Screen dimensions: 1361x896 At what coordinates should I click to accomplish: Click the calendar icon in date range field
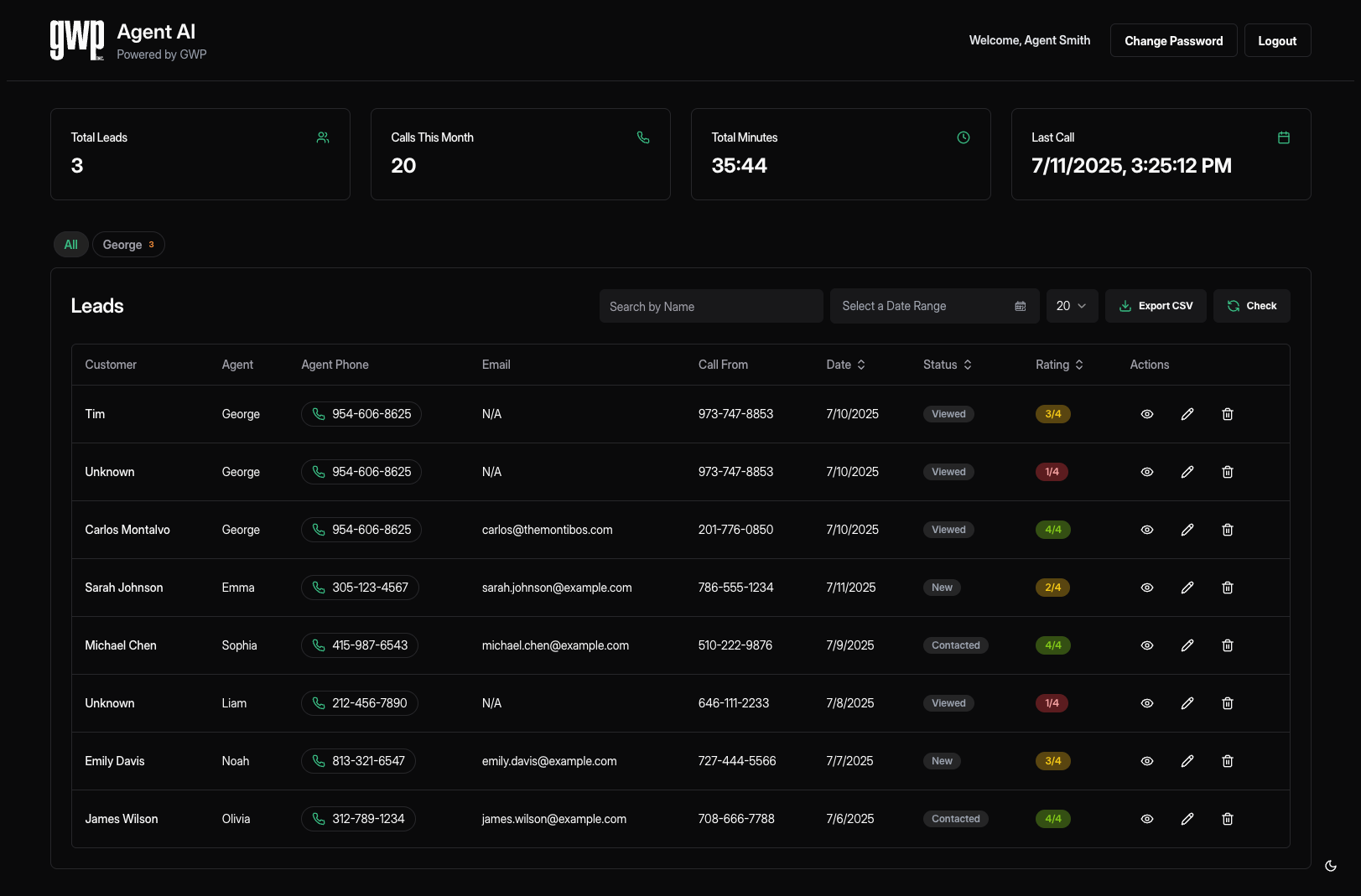1020,306
